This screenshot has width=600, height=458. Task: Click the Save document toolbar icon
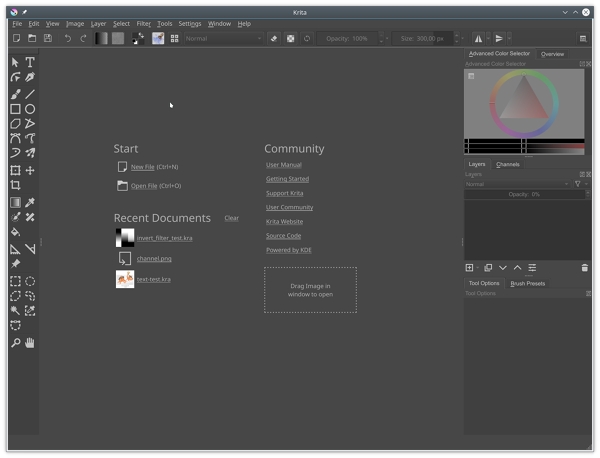point(47,38)
